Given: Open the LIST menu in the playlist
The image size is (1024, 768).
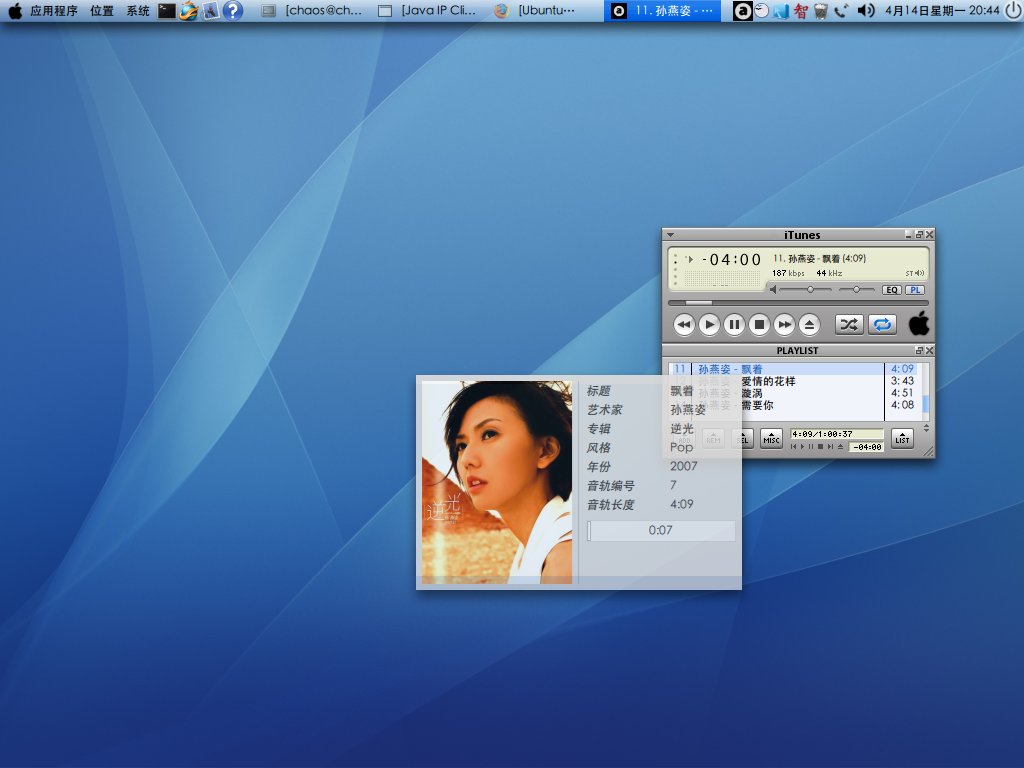Looking at the screenshot, I should click(x=902, y=439).
